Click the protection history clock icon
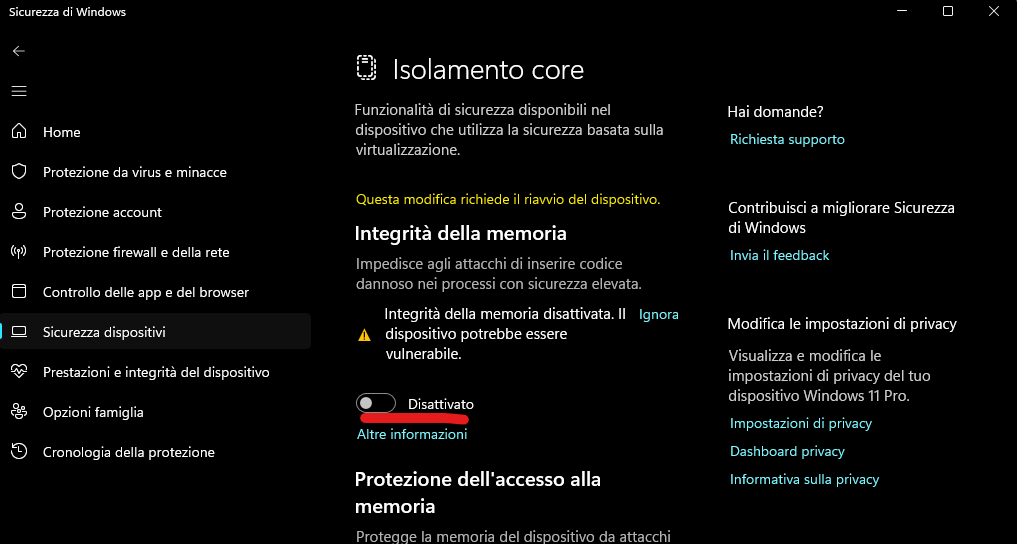The height and width of the screenshot is (544, 1017). (19, 452)
